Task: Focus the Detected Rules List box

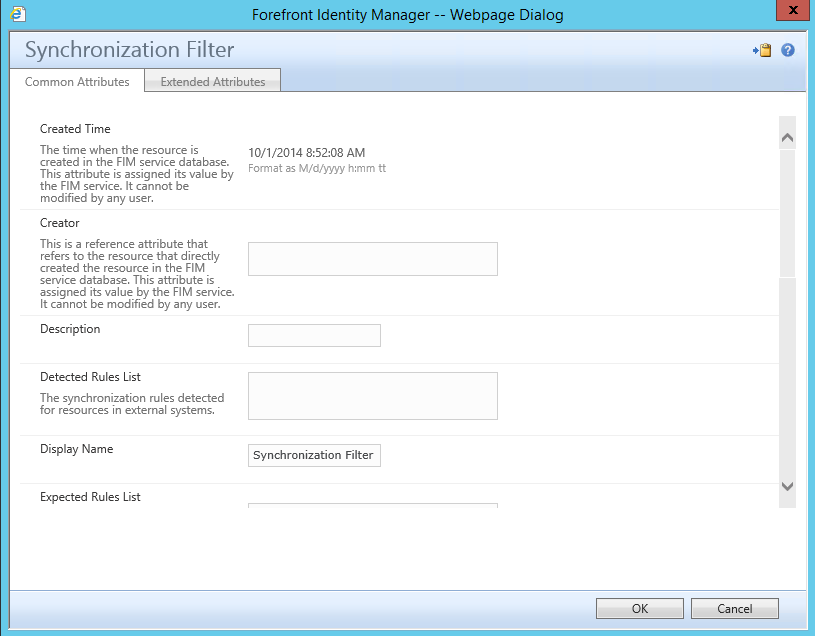Action: click(373, 396)
